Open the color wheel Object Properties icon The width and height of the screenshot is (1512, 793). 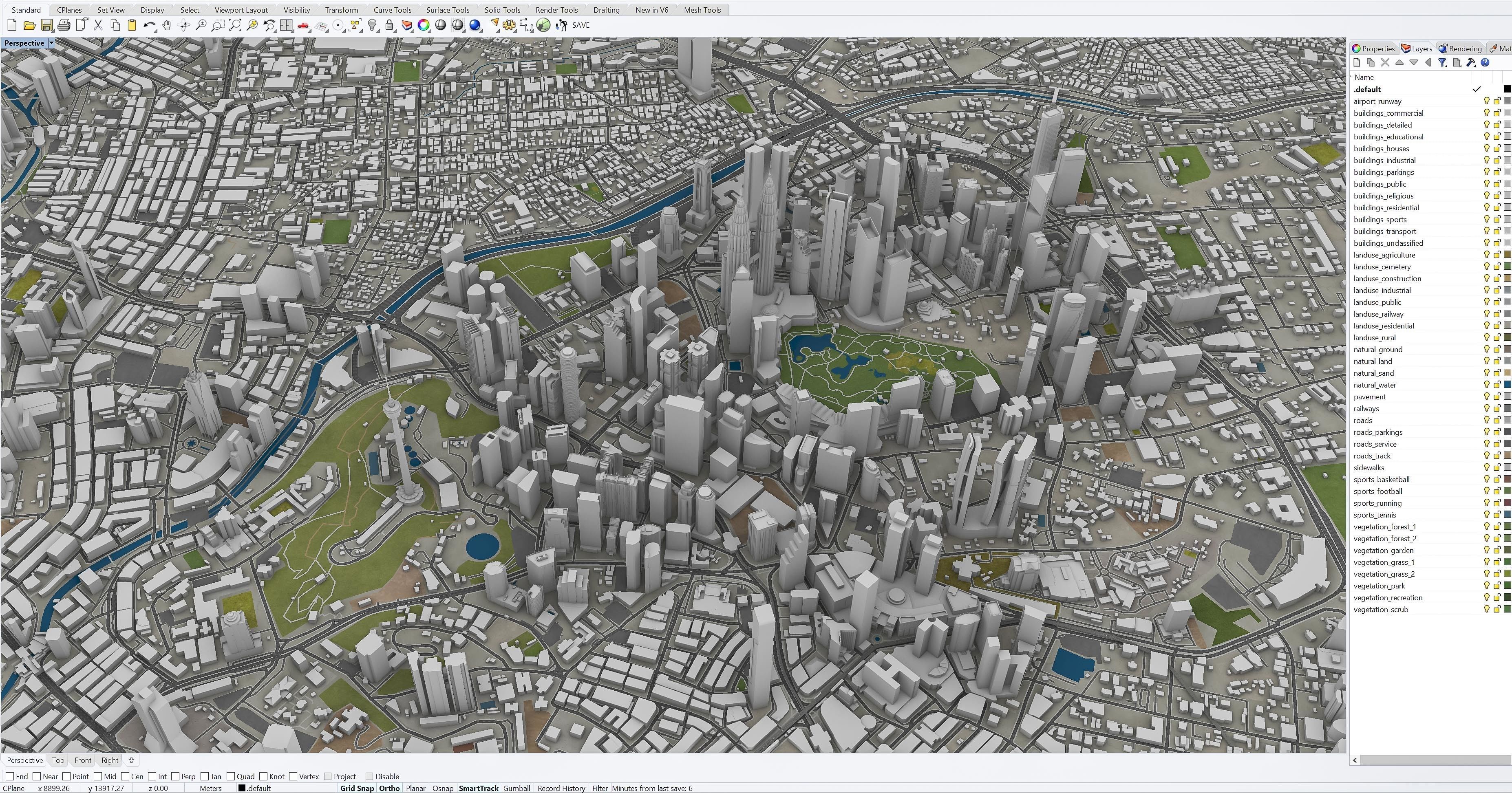click(x=424, y=24)
